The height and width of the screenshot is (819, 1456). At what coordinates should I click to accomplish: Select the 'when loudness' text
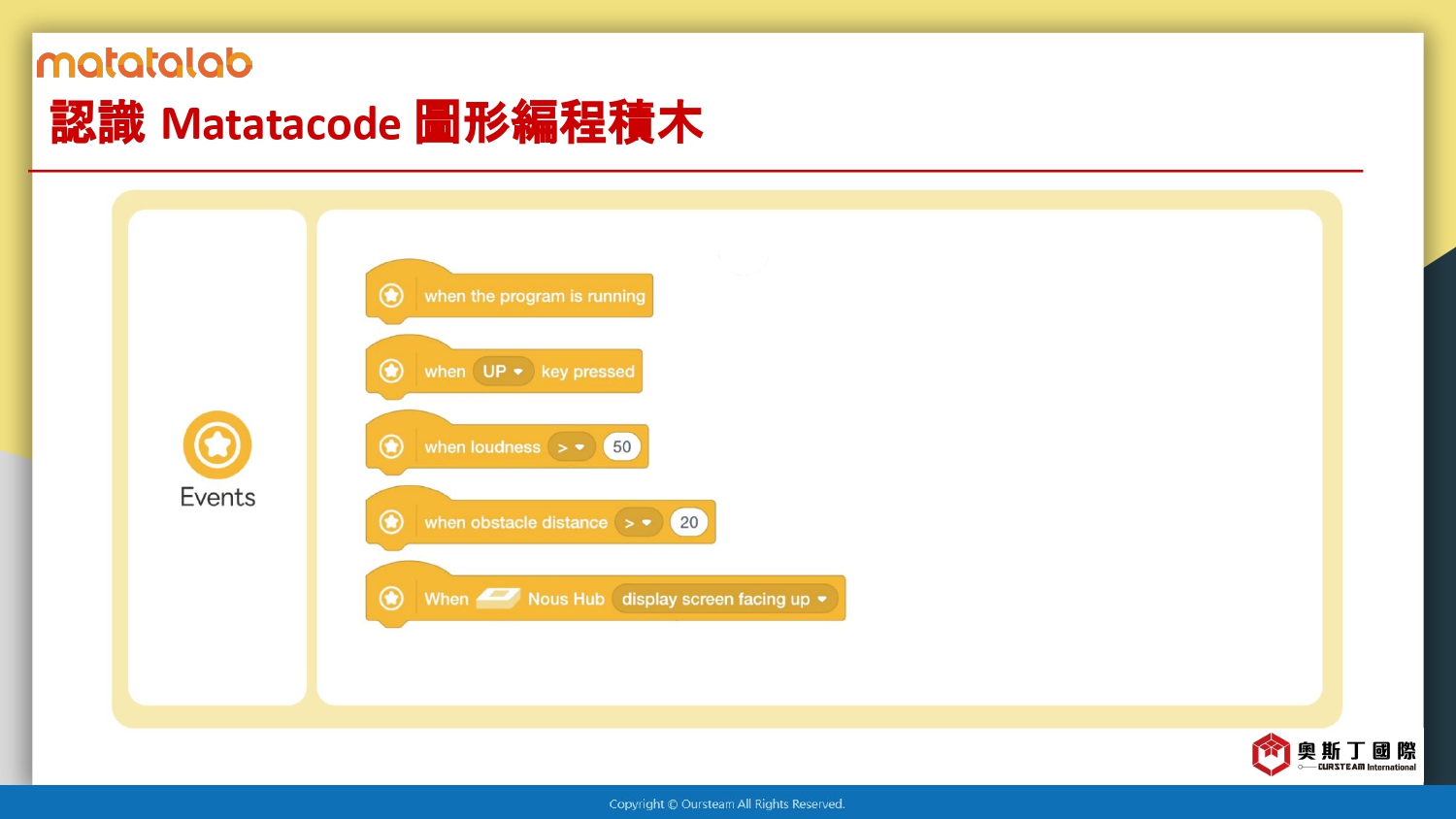(482, 447)
